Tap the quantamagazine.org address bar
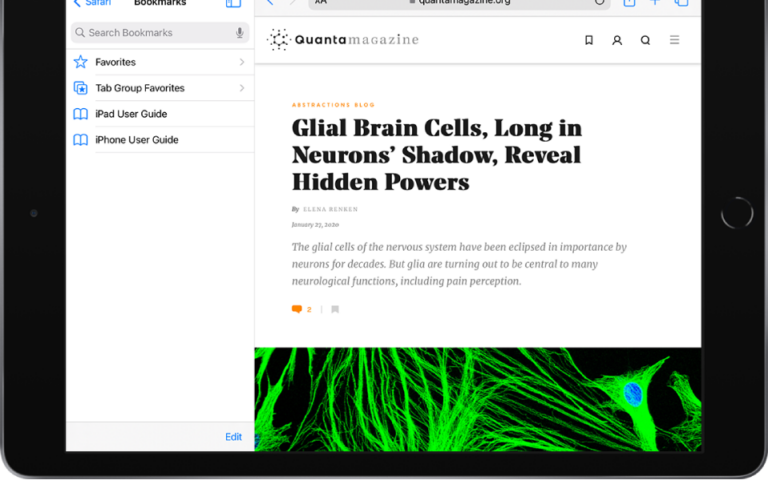The height and width of the screenshot is (480, 768). tap(459, 2)
